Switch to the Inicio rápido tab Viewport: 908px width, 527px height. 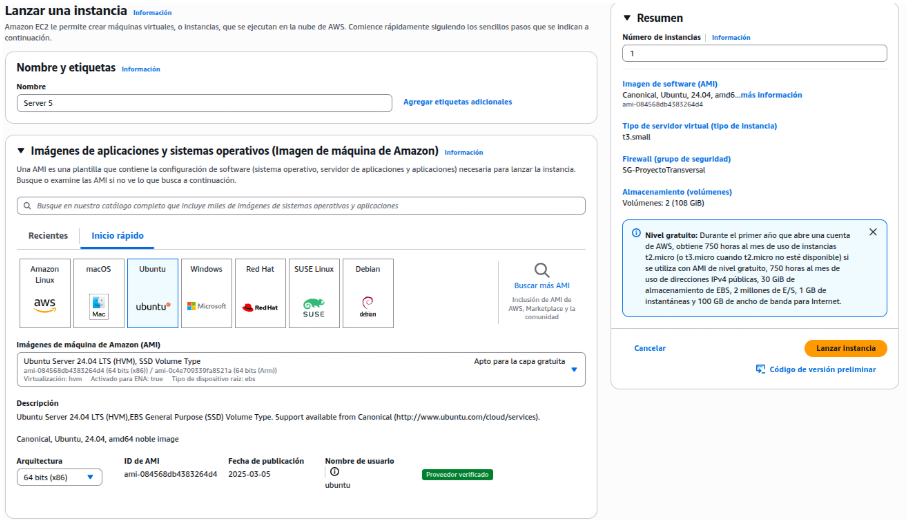117,236
